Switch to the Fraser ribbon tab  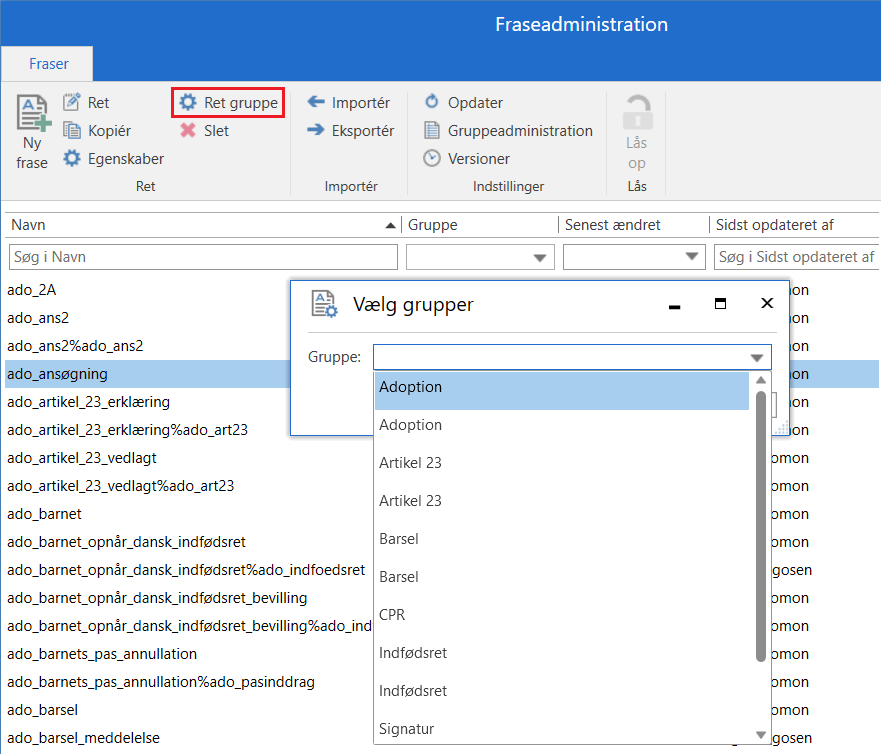pyautogui.click(x=48, y=64)
